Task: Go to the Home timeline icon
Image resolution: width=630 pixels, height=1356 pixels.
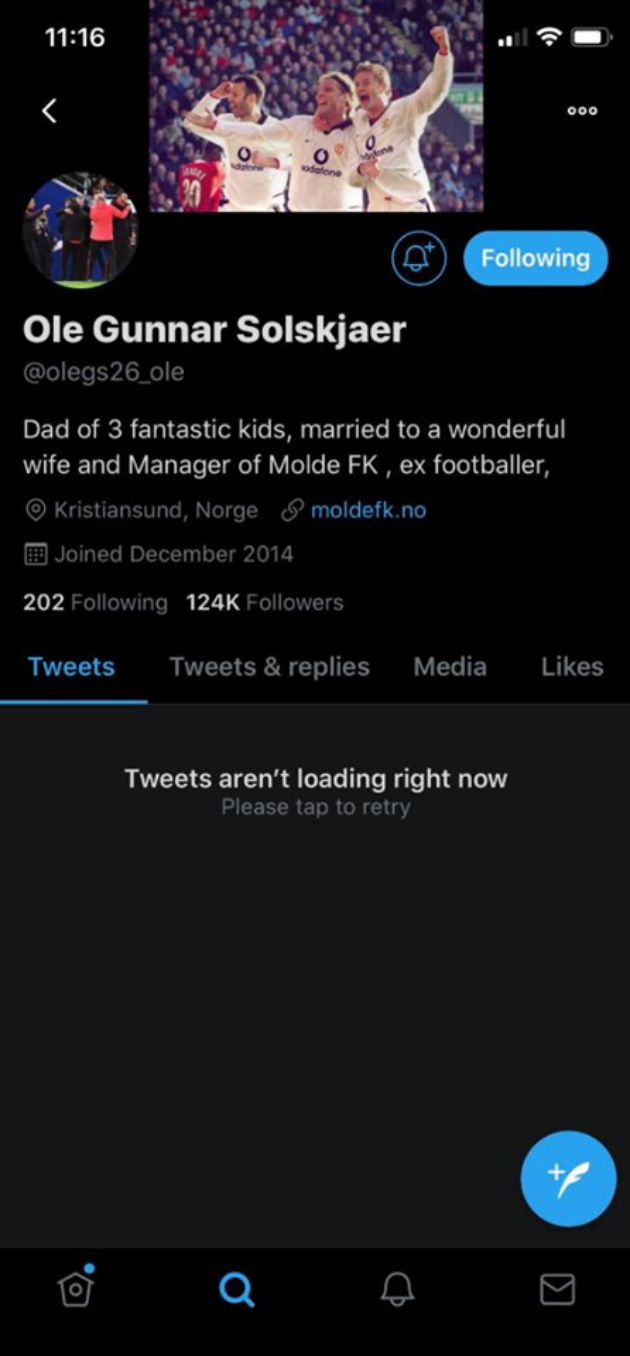Action: point(76,1288)
